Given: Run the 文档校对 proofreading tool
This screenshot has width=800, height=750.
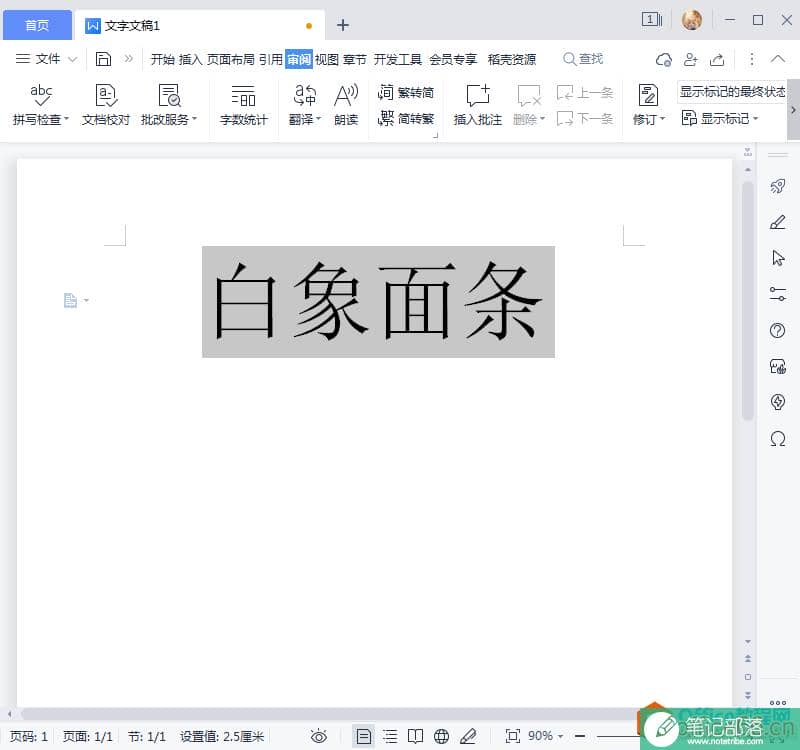Looking at the screenshot, I should (106, 105).
